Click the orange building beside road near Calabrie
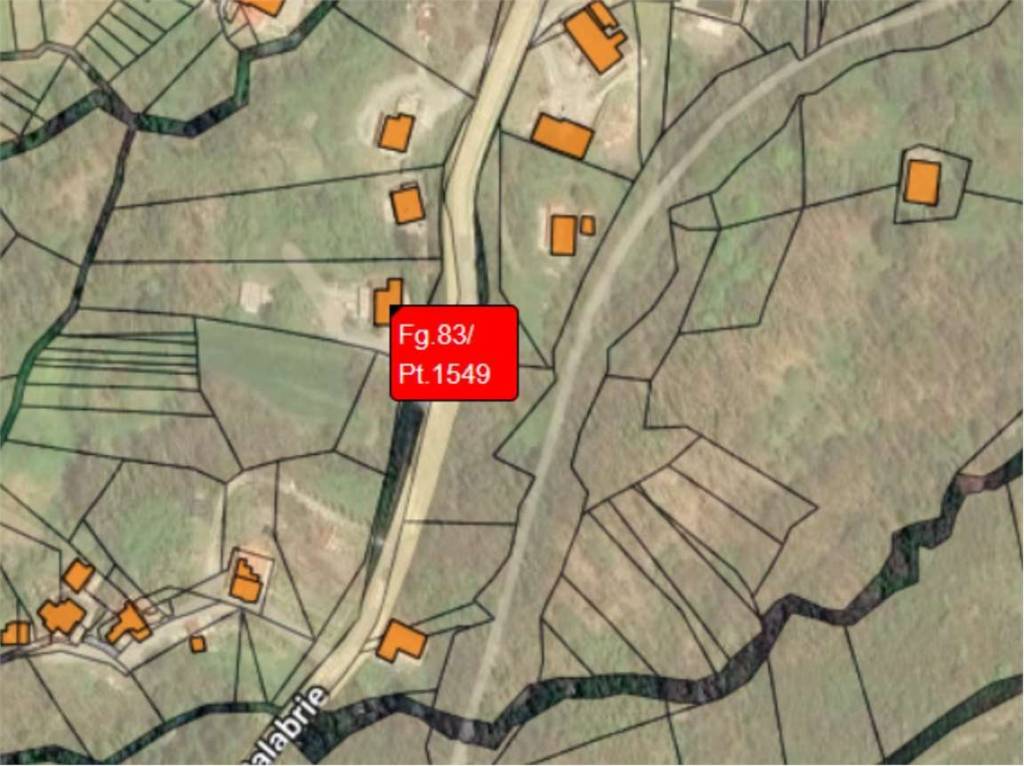Image resolution: width=1024 pixels, height=766 pixels. pyautogui.click(x=401, y=640)
